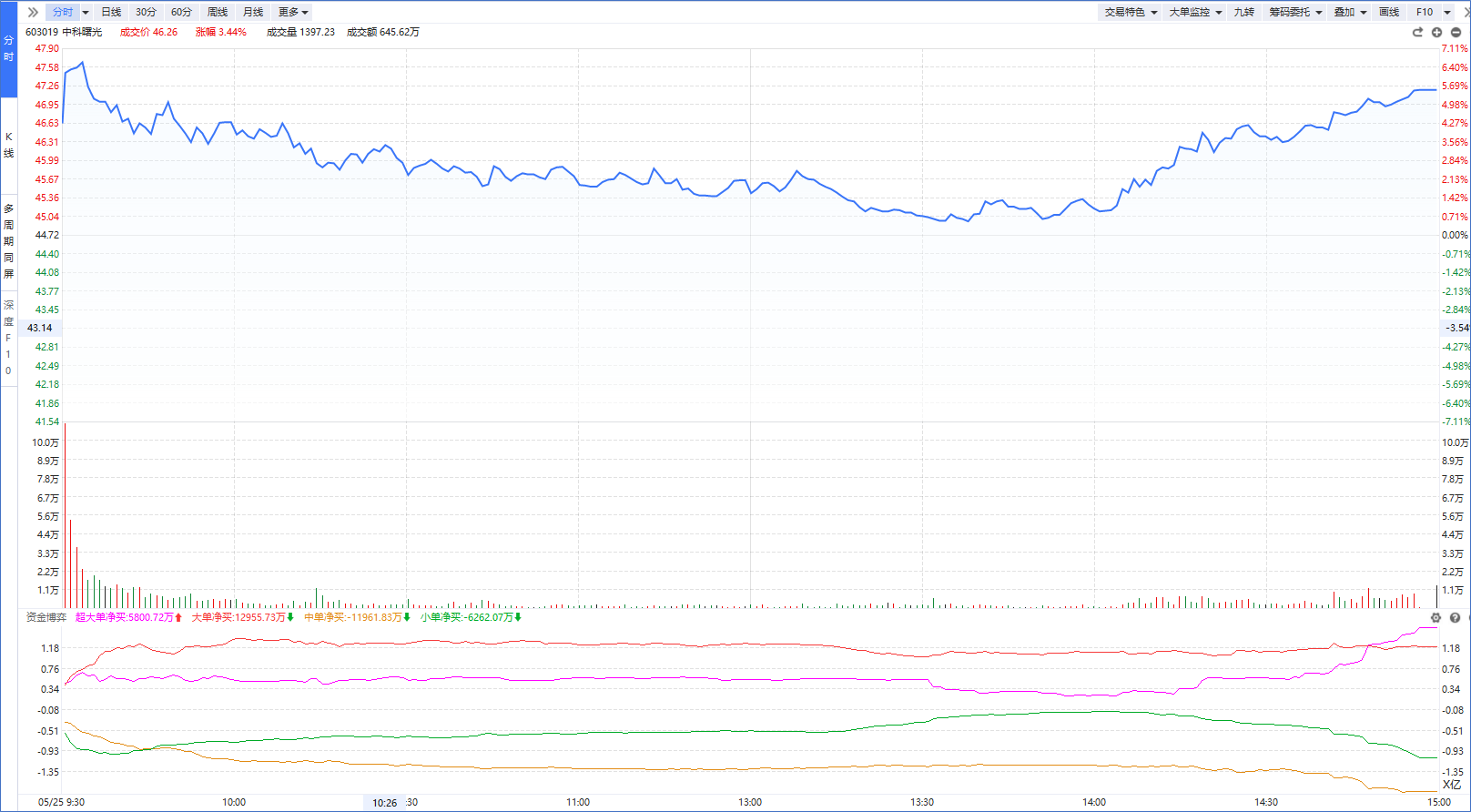Open the 多周期同屏 sidebar view

pyautogui.click(x=8, y=241)
